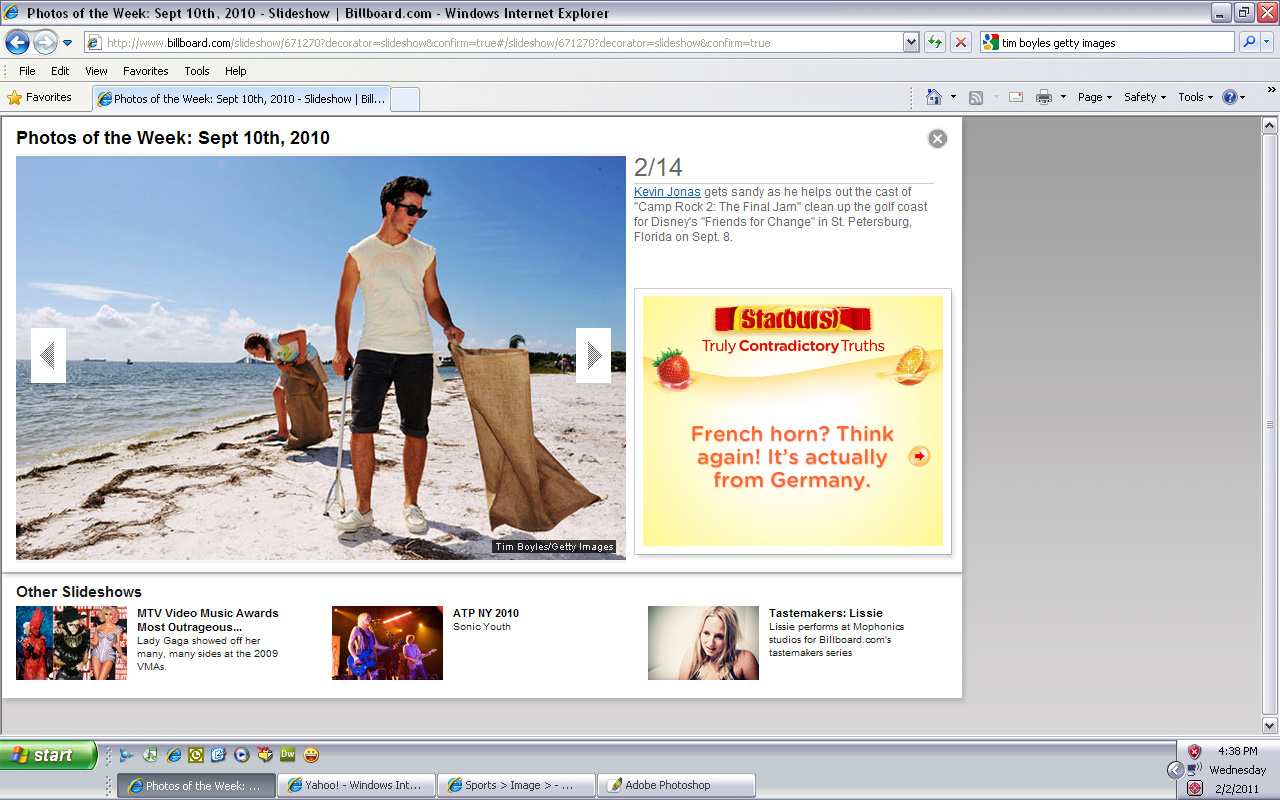Switch to Yahoo! Windows Internet Explorer taskbar button
This screenshot has width=1280, height=800.
pyautogui.click(x=357, y=785)
